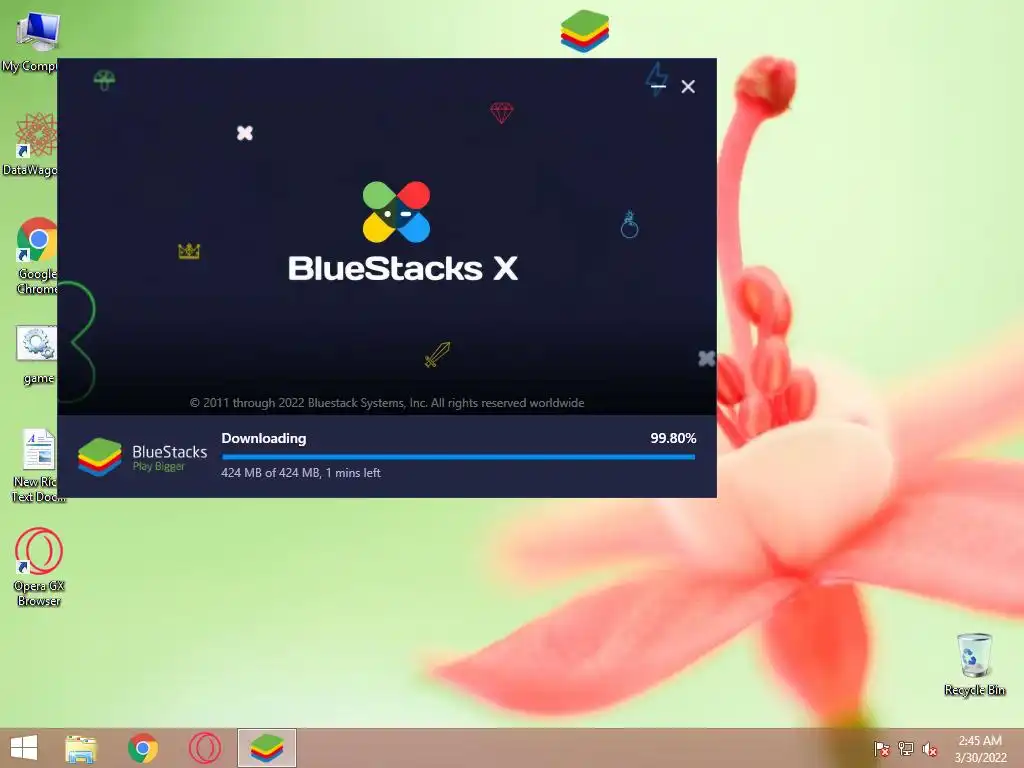Open the taskbar clock showing 2:45 AM

(980, 748)
